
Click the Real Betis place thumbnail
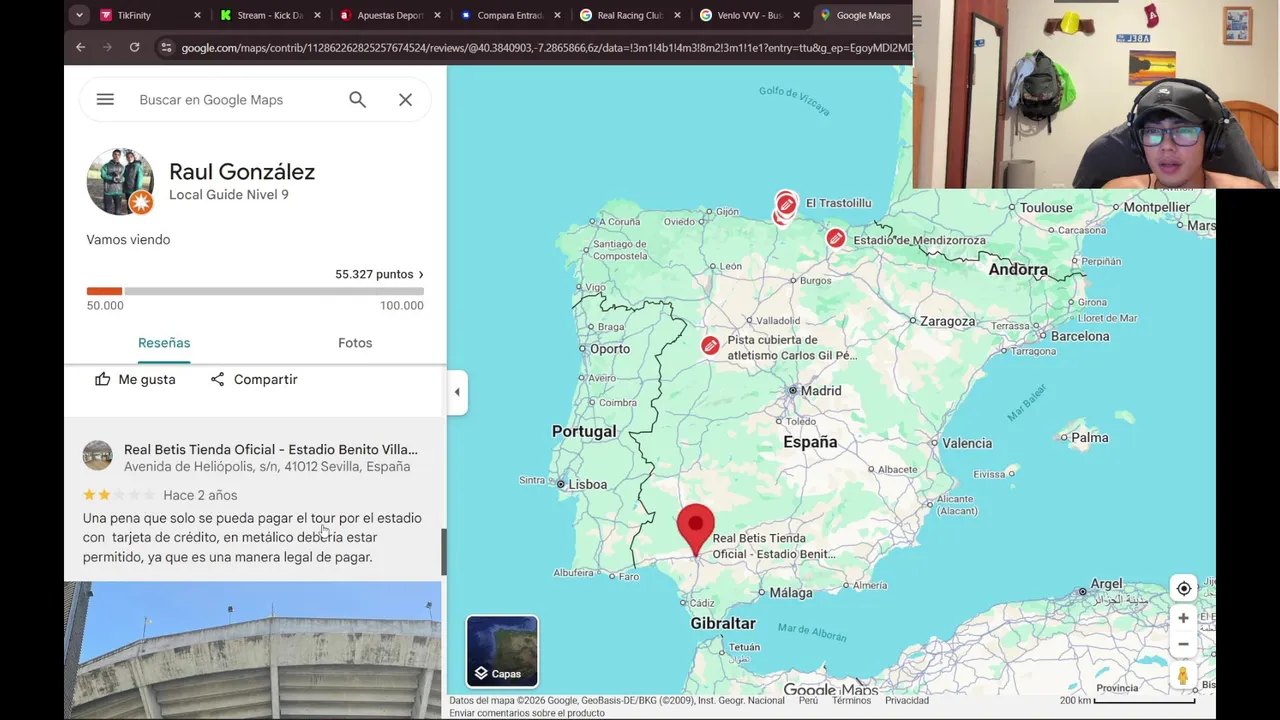[x=97, y=455]
